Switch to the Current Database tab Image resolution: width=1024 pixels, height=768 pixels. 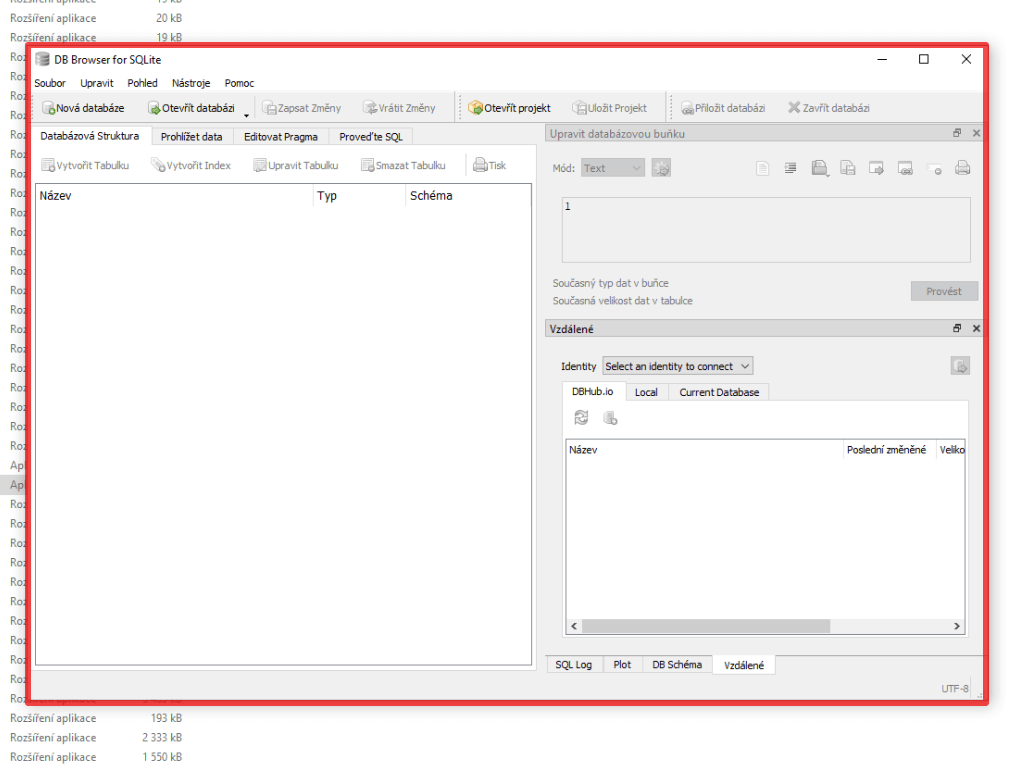pyautogui.click(x=719, y=392)
